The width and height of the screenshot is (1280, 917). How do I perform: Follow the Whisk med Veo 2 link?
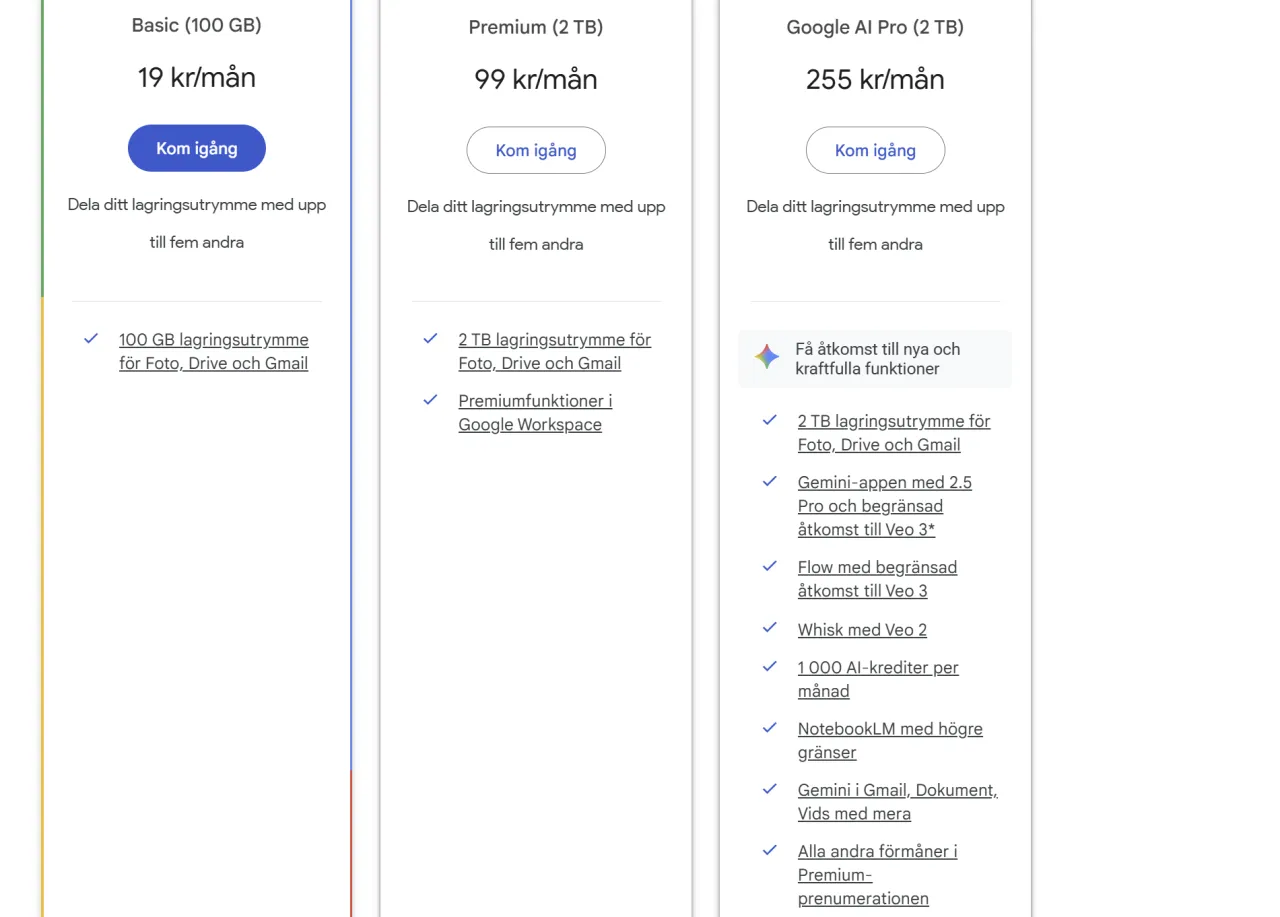click(862, 630)
